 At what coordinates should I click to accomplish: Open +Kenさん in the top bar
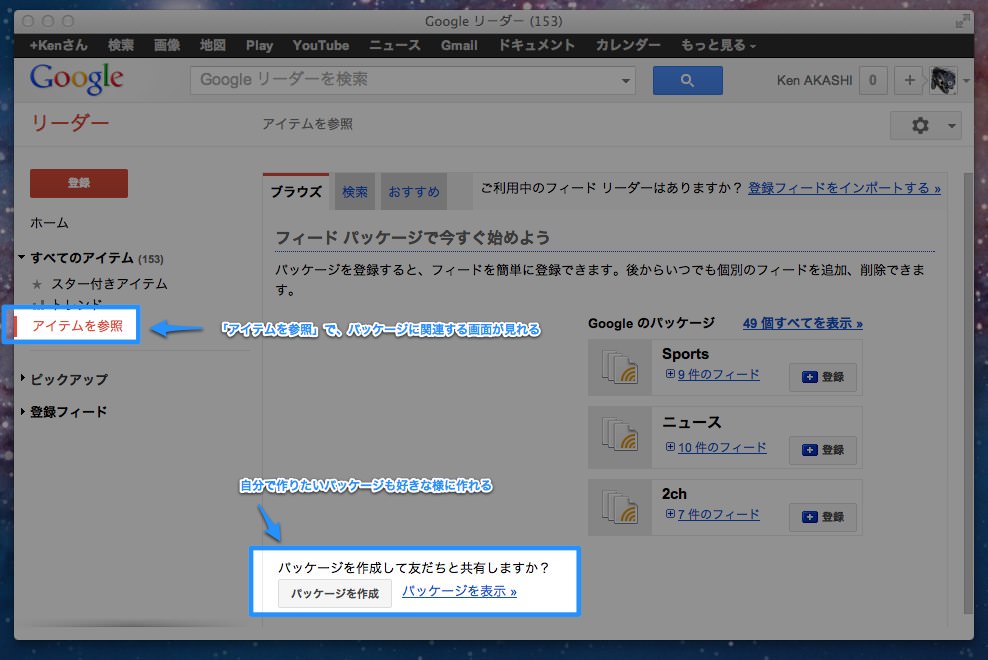tap(59, 45)
